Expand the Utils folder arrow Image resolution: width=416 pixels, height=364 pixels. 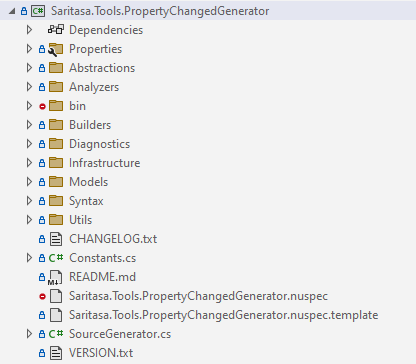point(29,220)
